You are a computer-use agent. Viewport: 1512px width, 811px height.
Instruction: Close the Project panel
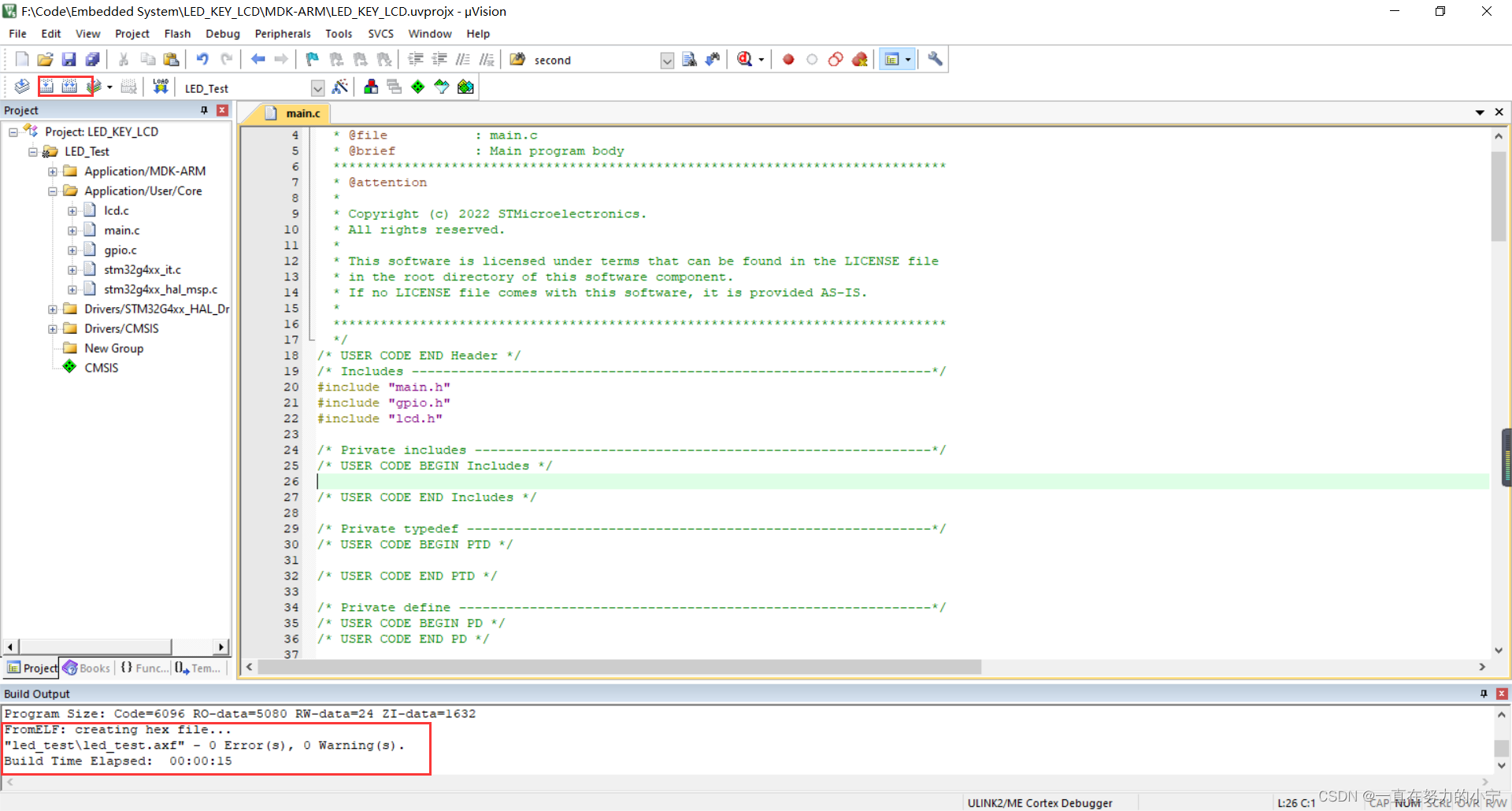click(223, 110)
